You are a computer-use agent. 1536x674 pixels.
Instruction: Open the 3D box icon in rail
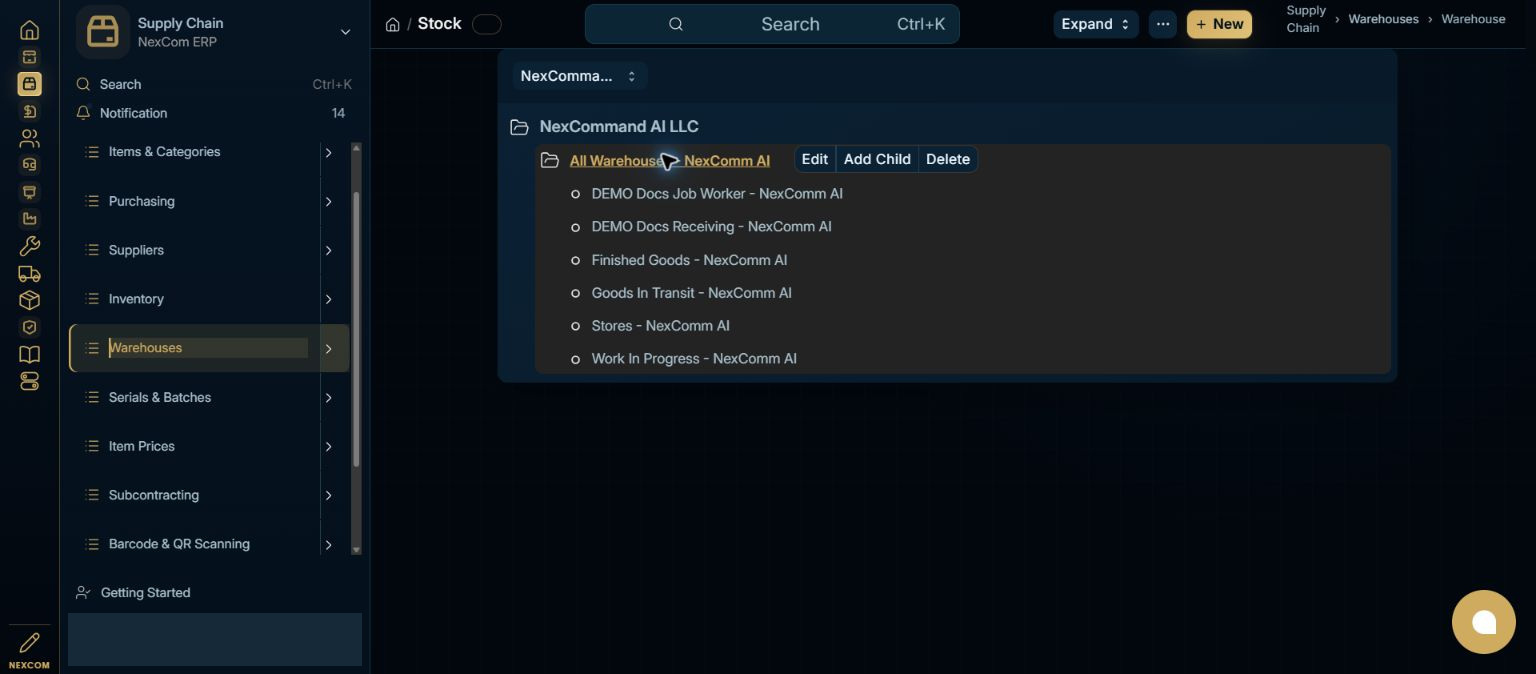click(29, 300)
